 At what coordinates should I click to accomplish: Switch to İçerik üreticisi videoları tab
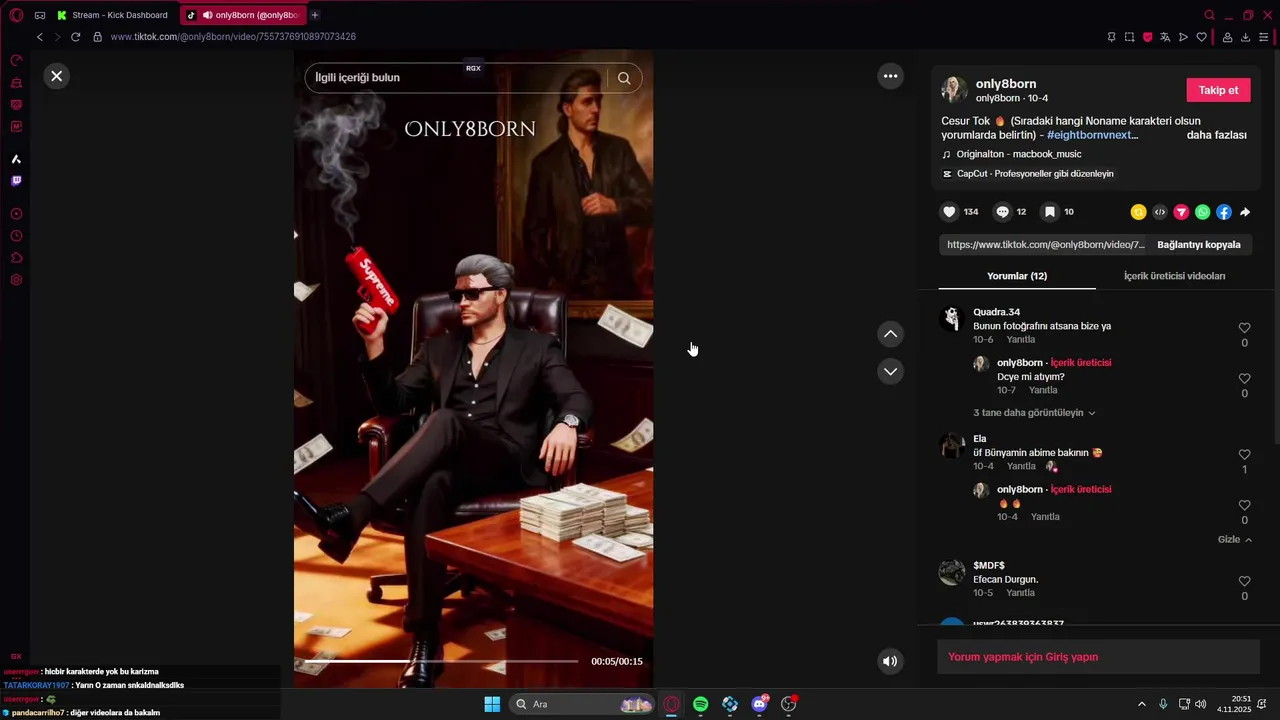point(1174,276)
